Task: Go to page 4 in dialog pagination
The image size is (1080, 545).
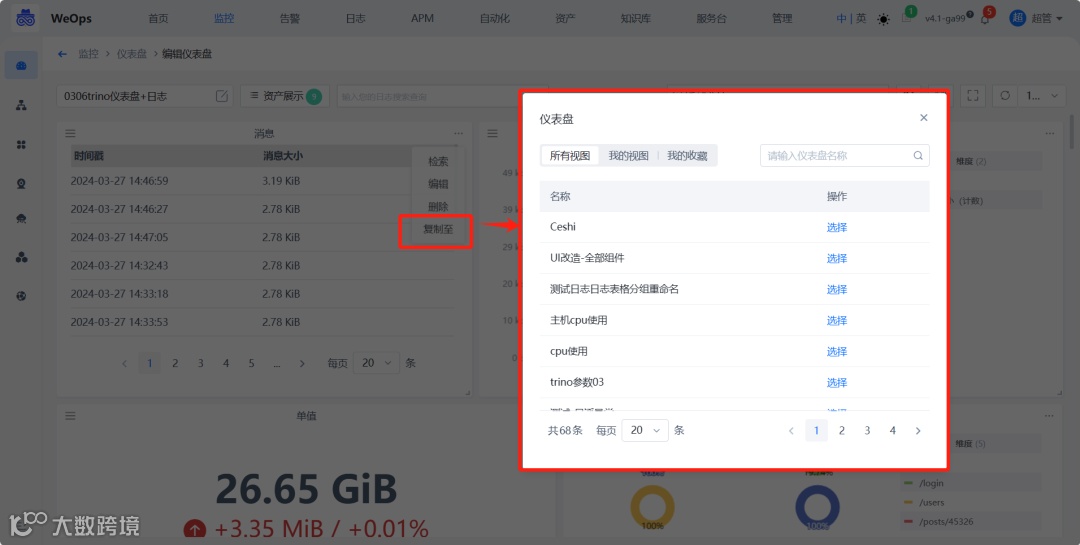Action: [893, 431]
